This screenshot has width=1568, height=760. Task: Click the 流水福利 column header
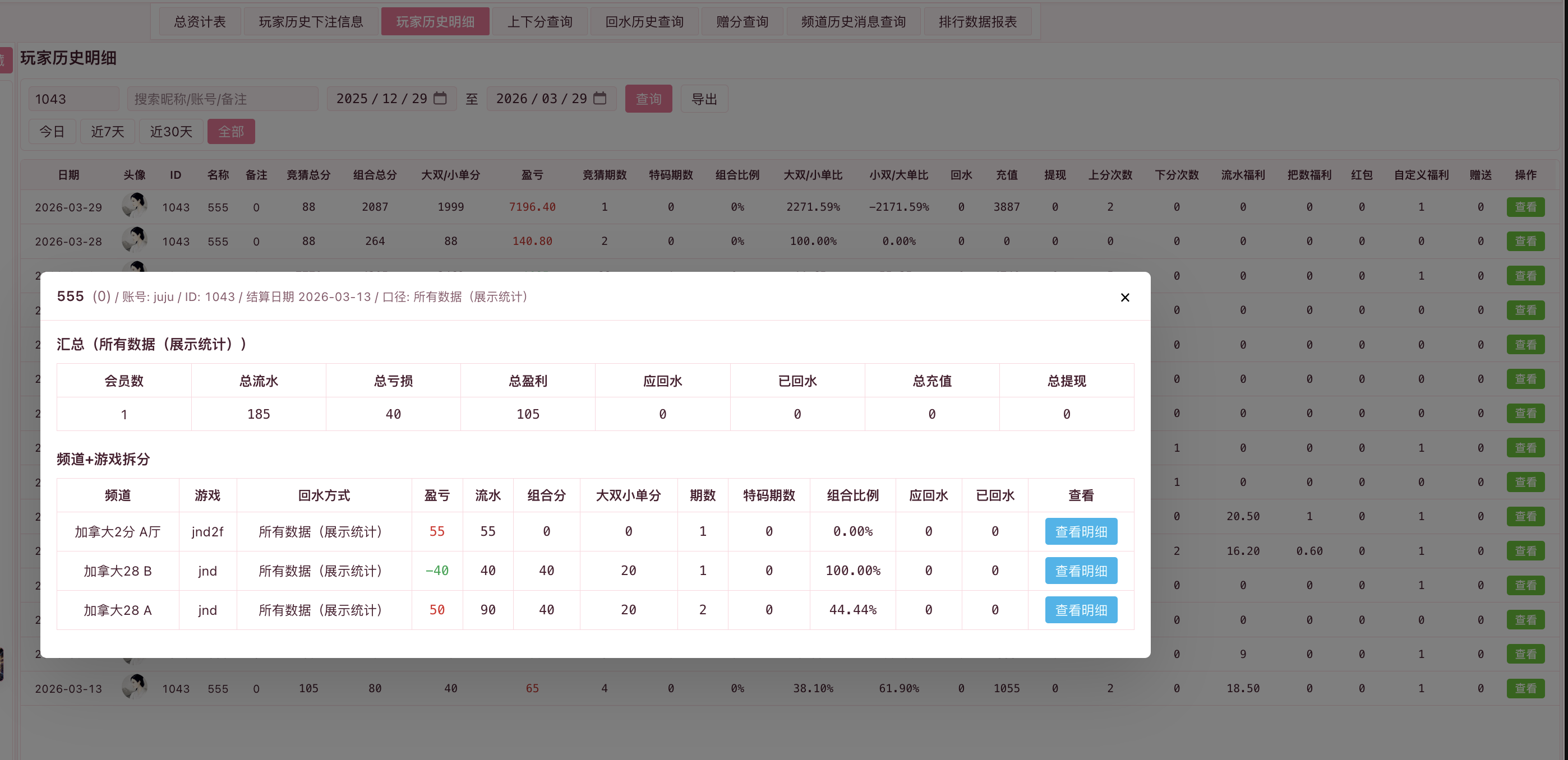1243,175
